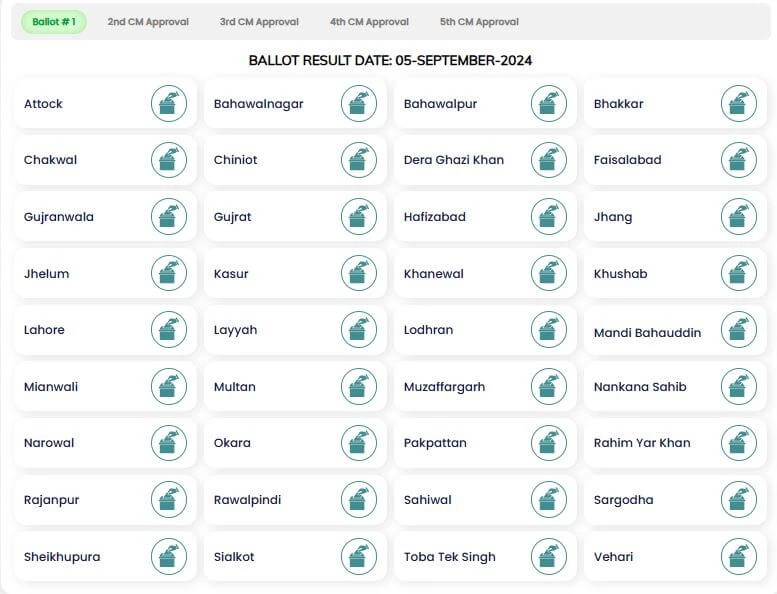Select ballot box icon next to Sialkot
777x594 pixels.
359,557
